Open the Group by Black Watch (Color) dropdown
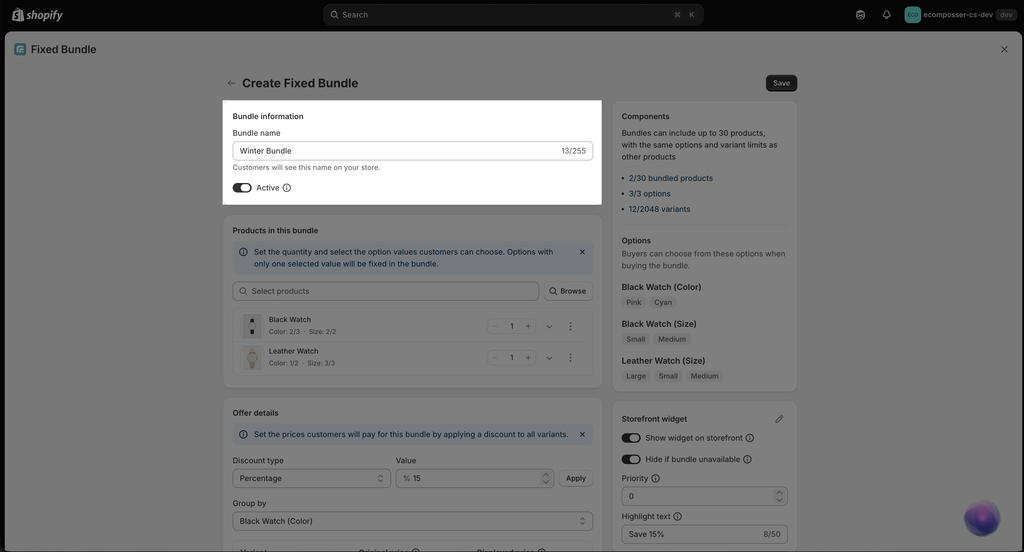The height and width of the screenshot is (552, 1024). pyautogui.click(x=413, y=521)
